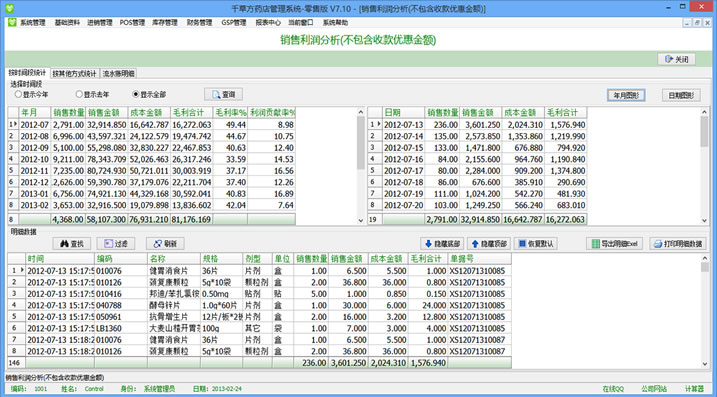
Task: Open the 系统管理 menu
Action: tap(32, 22)
